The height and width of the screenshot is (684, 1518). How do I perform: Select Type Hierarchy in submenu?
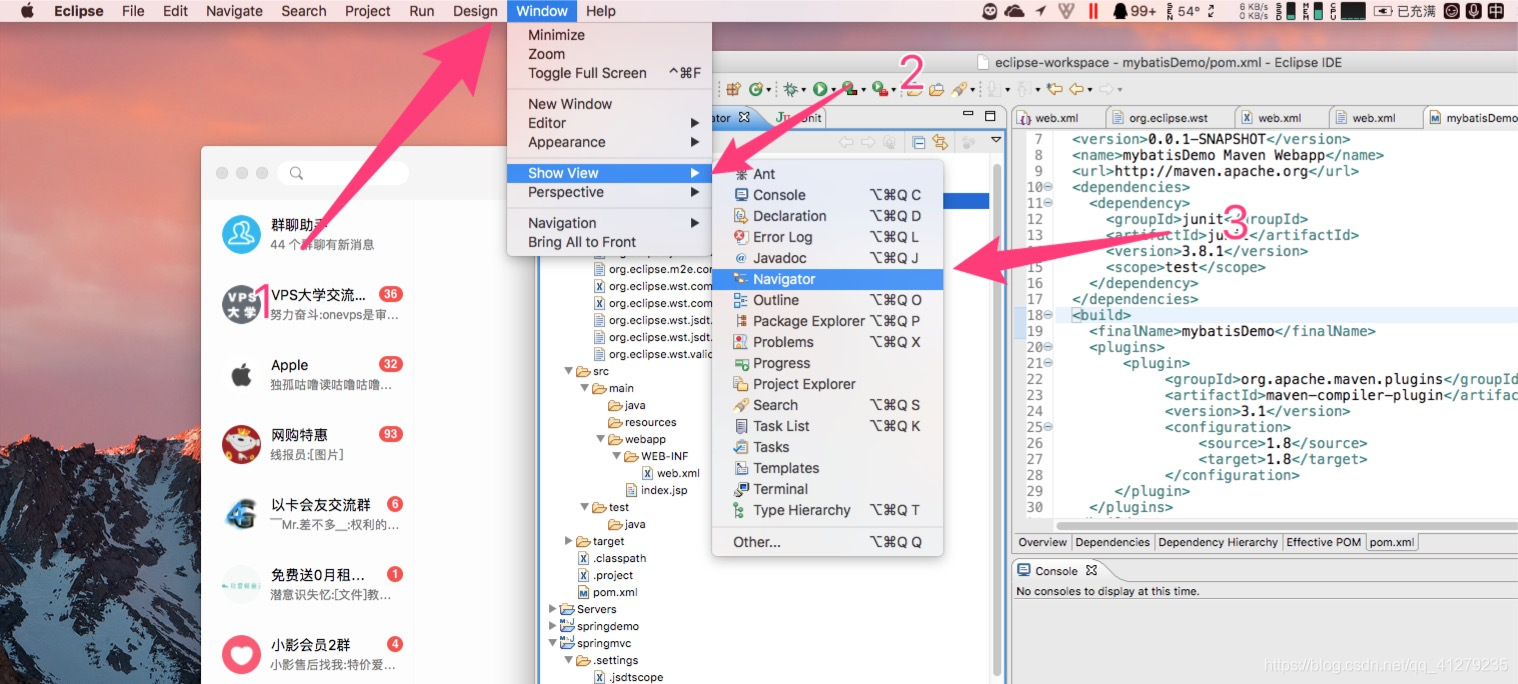(x=828, y=510)
